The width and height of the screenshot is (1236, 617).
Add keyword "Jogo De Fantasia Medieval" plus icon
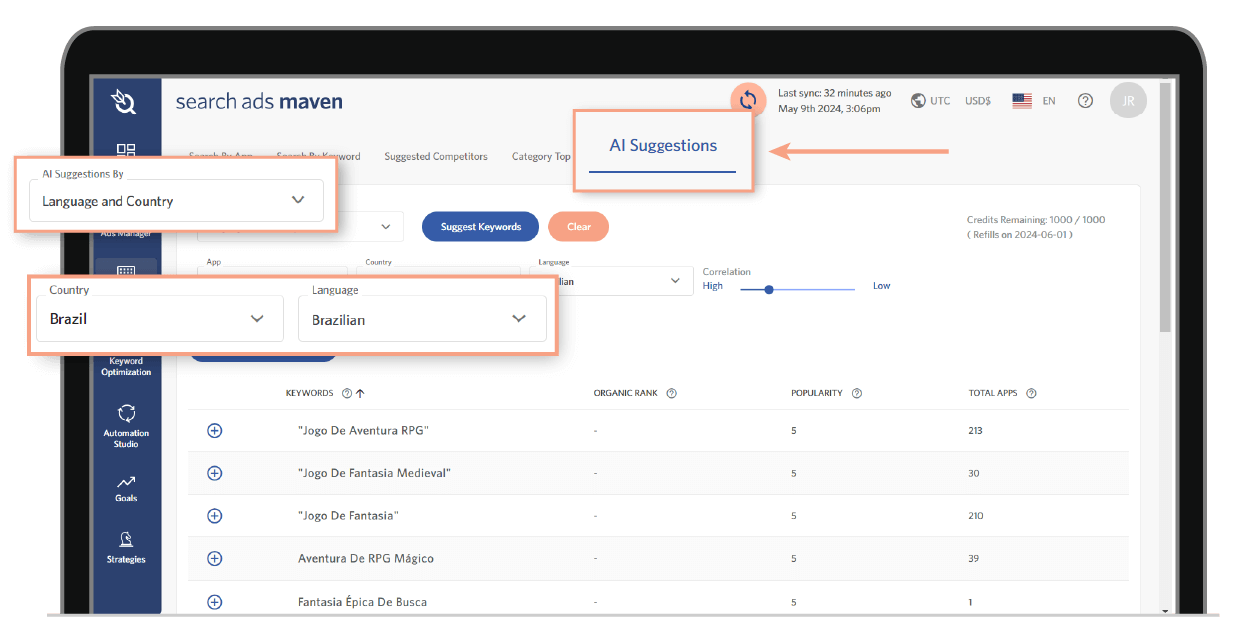pyautogui.click(x=214, y=473)
